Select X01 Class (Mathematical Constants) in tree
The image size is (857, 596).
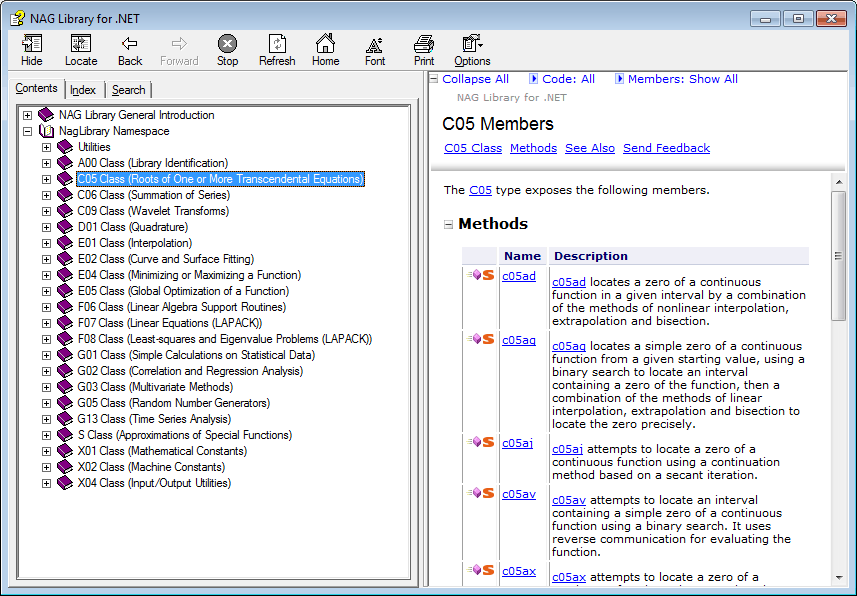(x=162, y=451)
